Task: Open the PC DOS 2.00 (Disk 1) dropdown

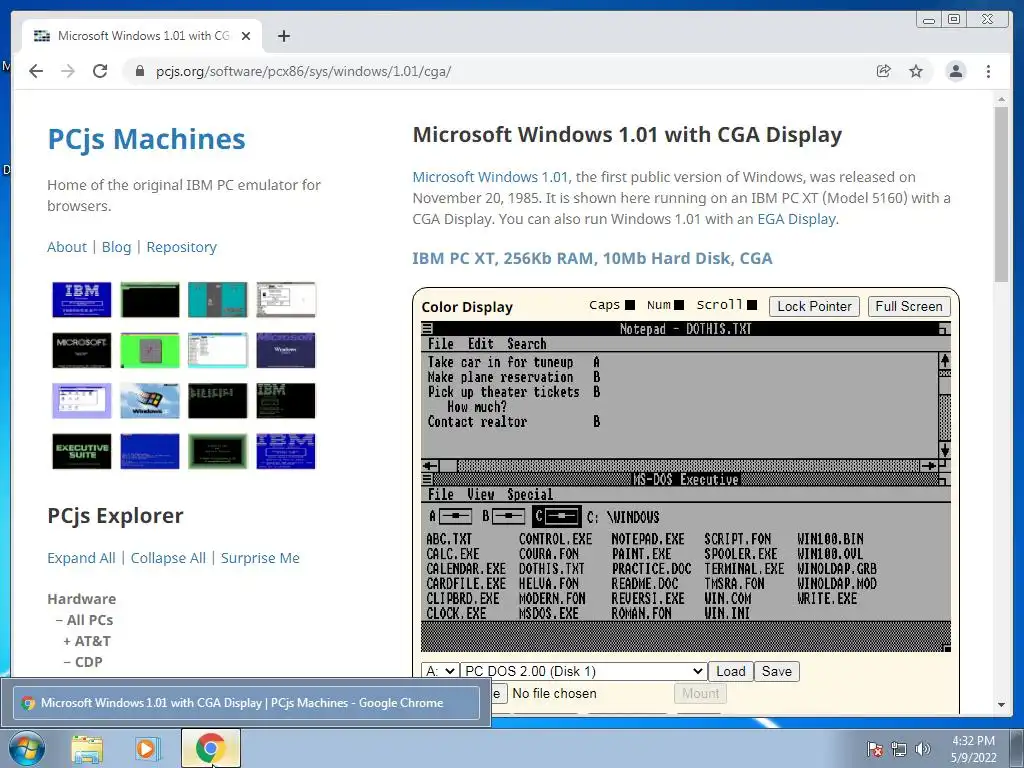Action: coord(583,671)
